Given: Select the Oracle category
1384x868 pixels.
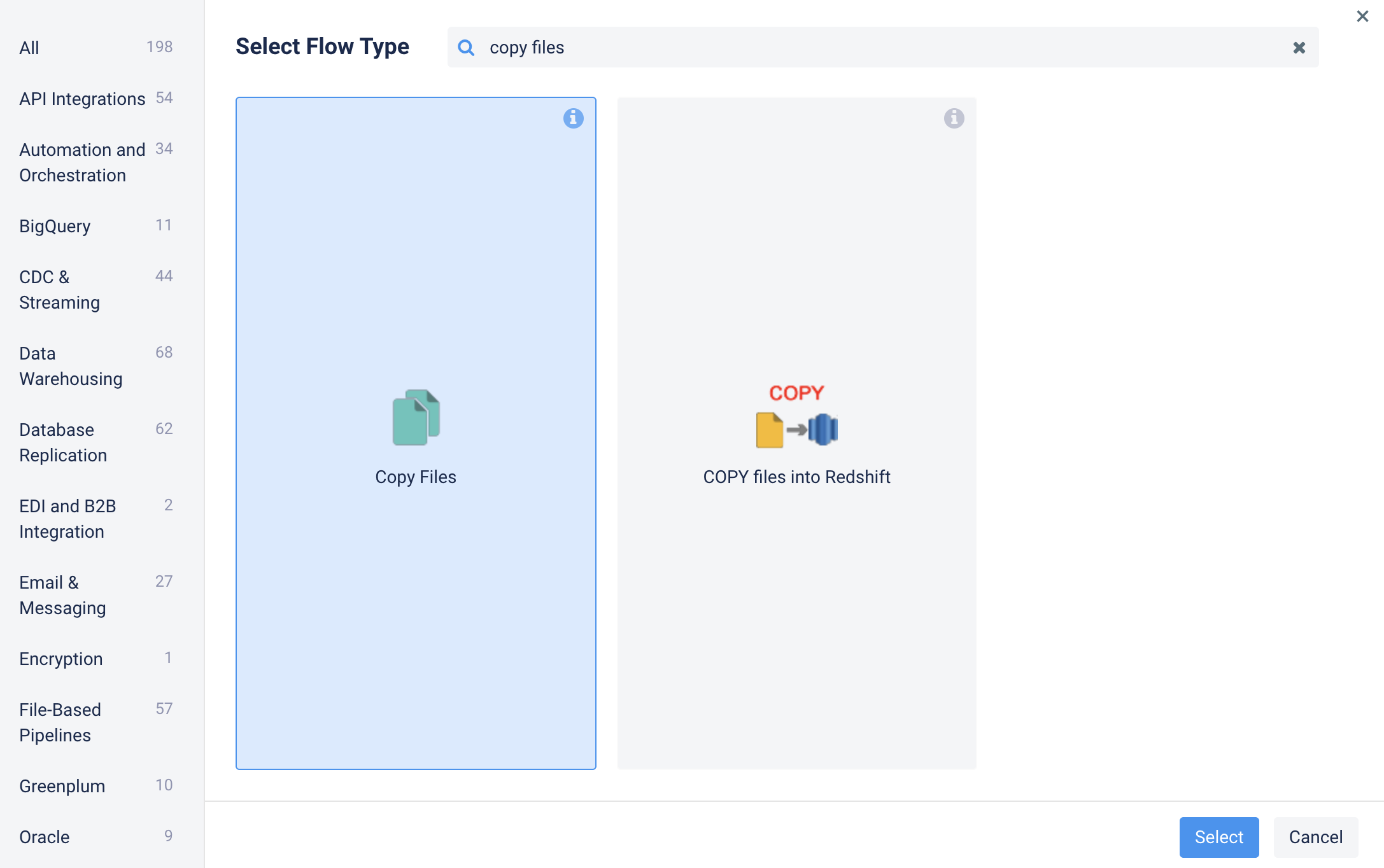Looking at the screenshot, I should point(95,837).
